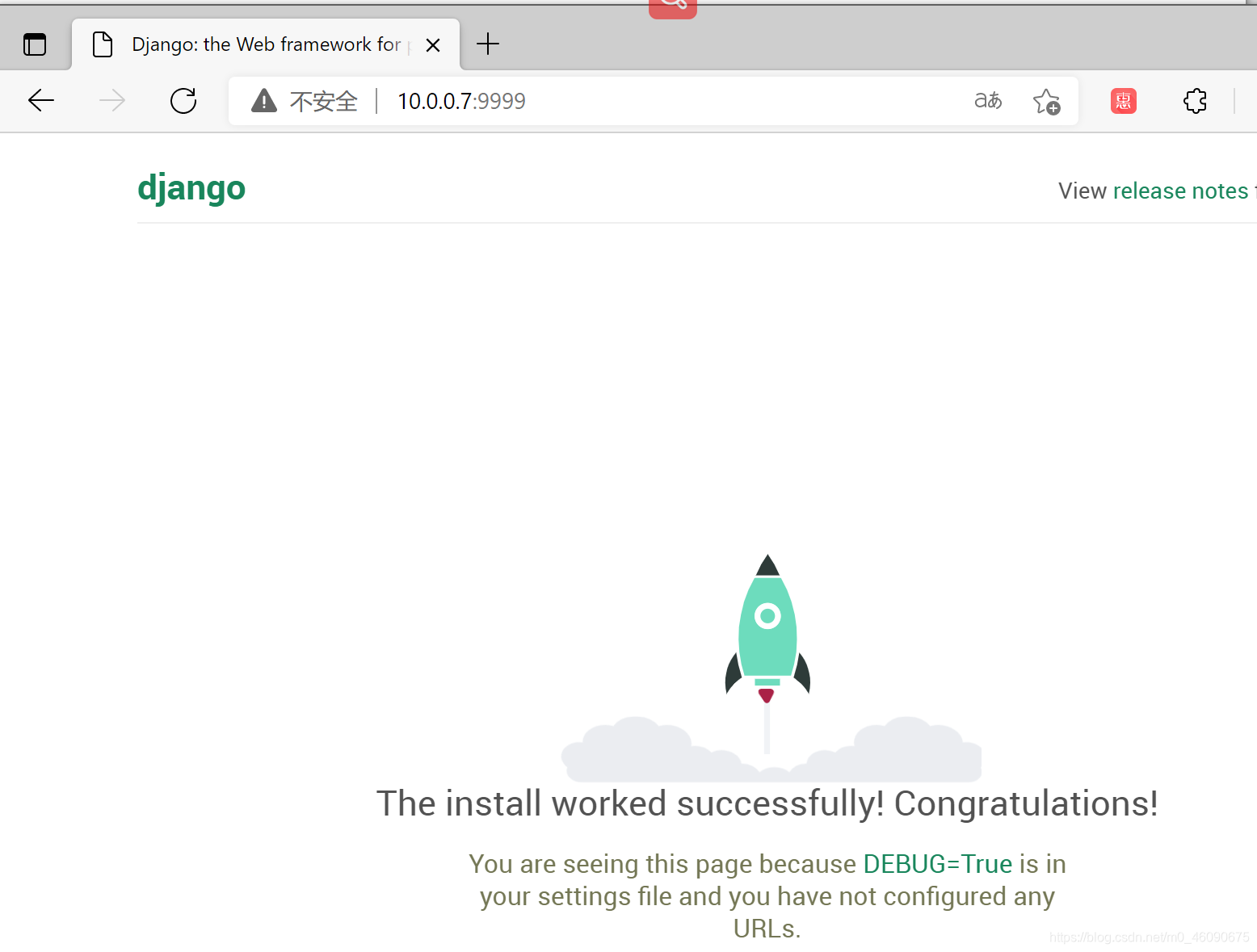This screenshot has width=1257, height=952.
Task: Close the Django tab
Action: (433, 45)
